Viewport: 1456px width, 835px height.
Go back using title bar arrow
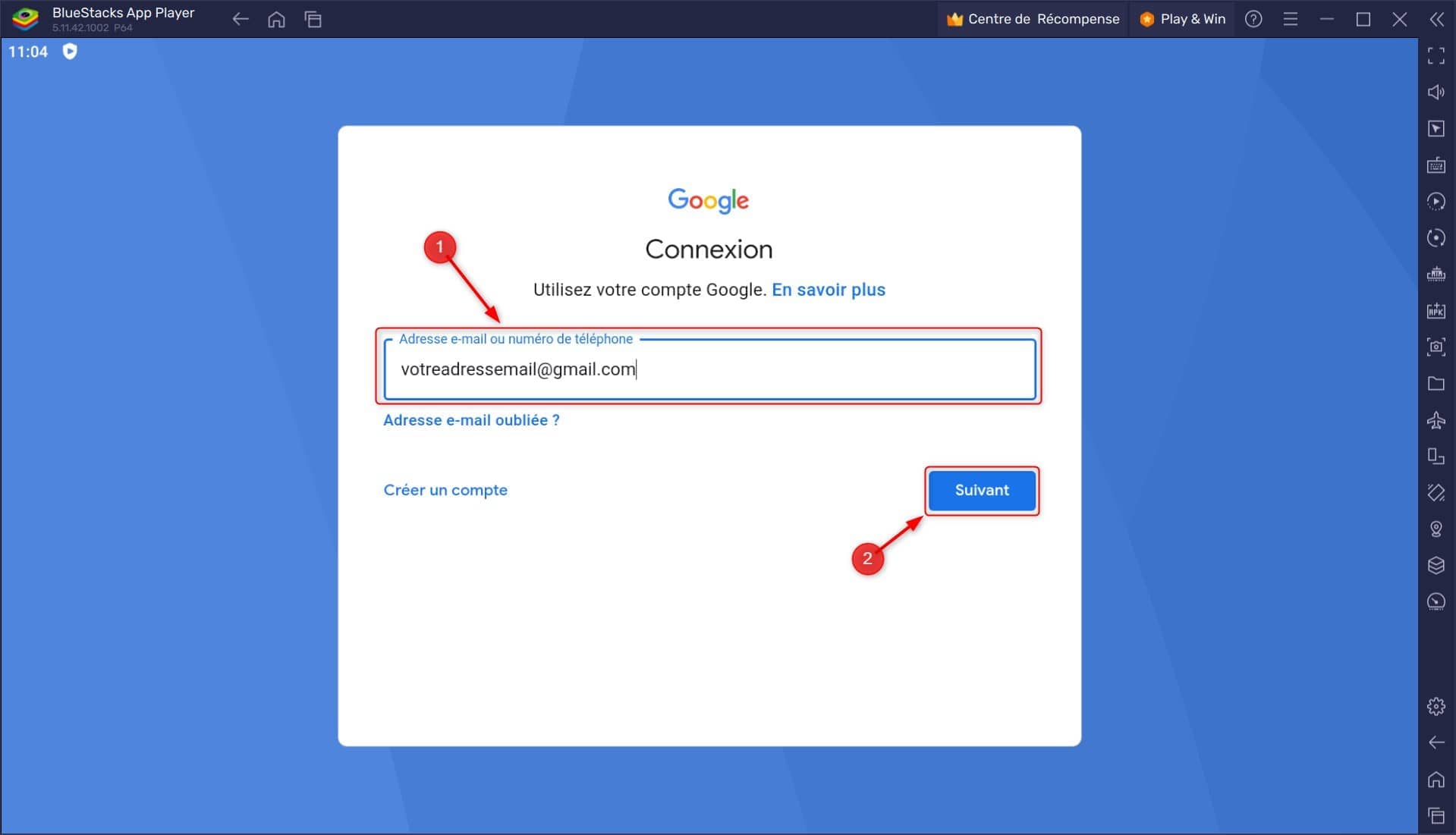pos(241,19)
